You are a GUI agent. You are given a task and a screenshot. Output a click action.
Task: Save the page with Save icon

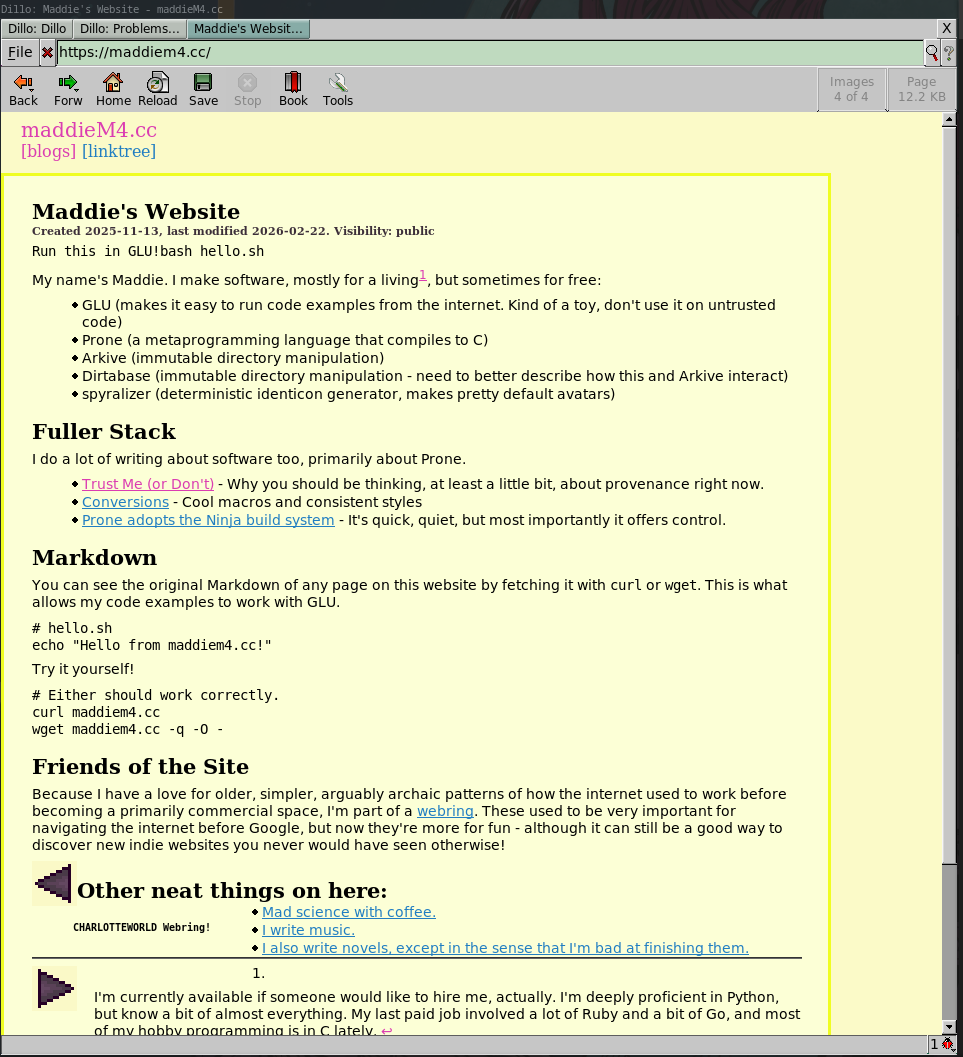[203, 82]
